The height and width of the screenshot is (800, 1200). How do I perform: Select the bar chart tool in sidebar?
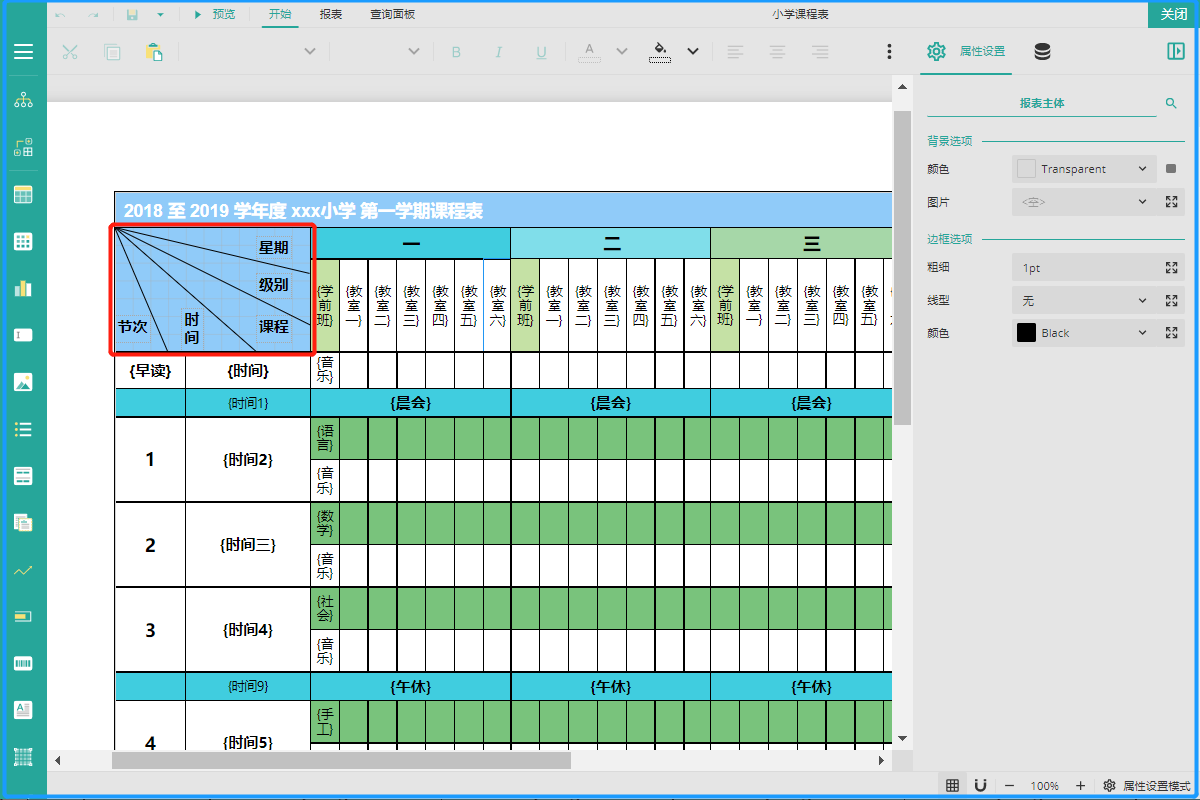(23, 288)
